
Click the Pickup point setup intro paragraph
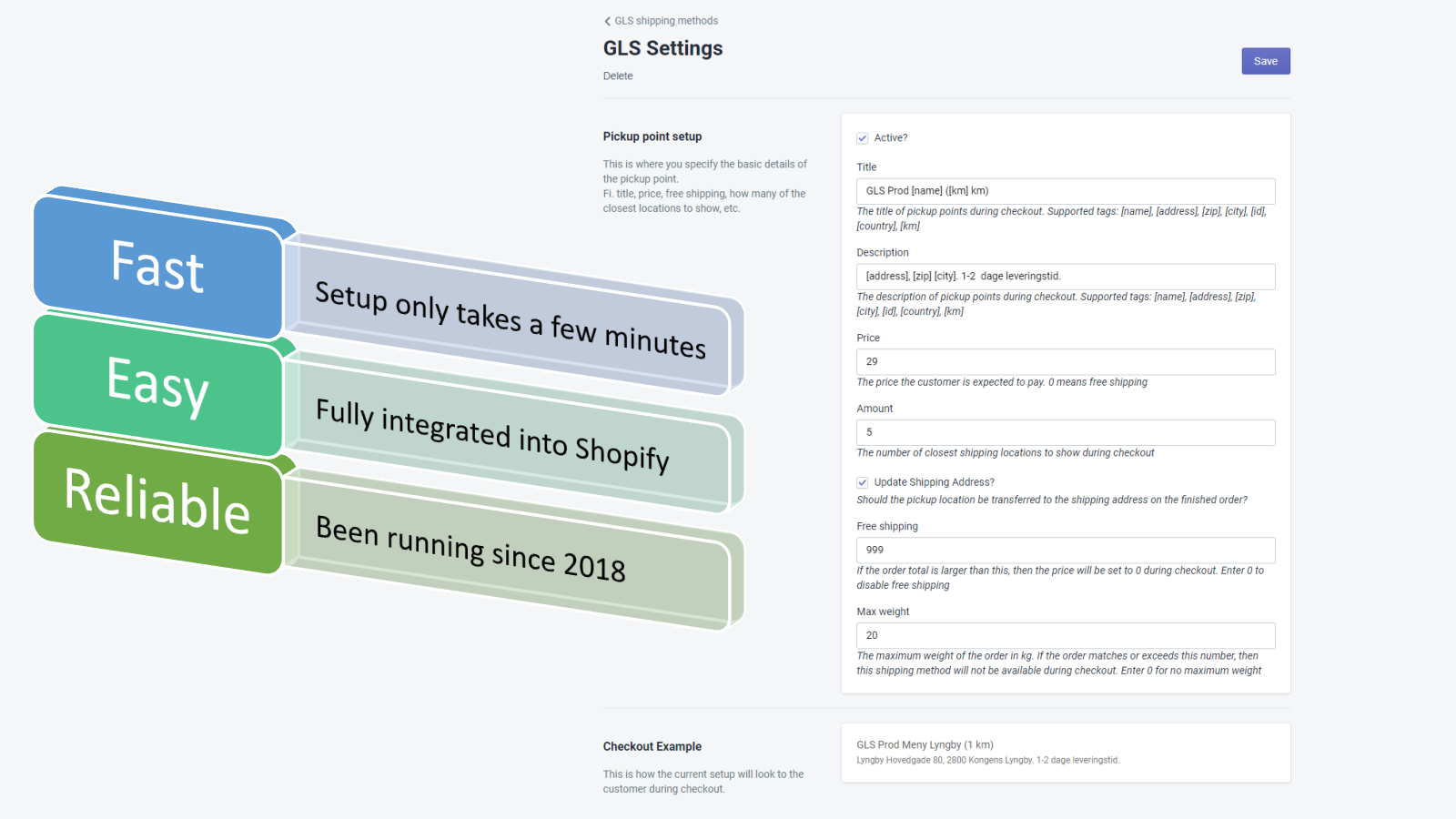(x=704, y=187)
